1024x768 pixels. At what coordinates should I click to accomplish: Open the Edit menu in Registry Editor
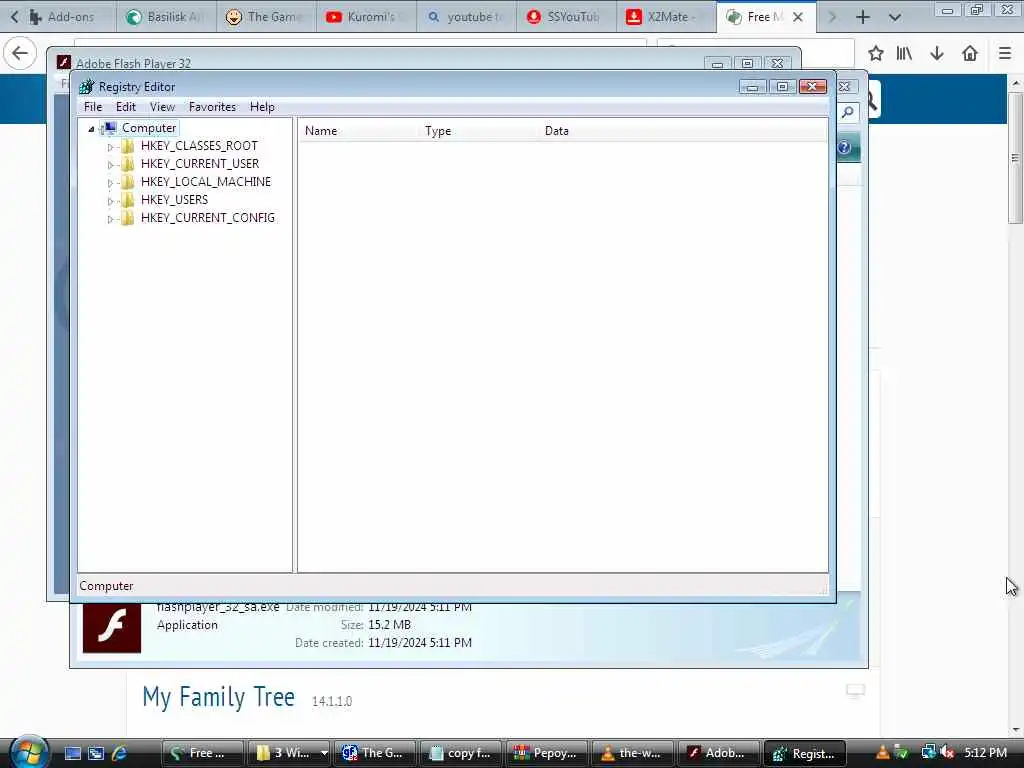(125, 106)
